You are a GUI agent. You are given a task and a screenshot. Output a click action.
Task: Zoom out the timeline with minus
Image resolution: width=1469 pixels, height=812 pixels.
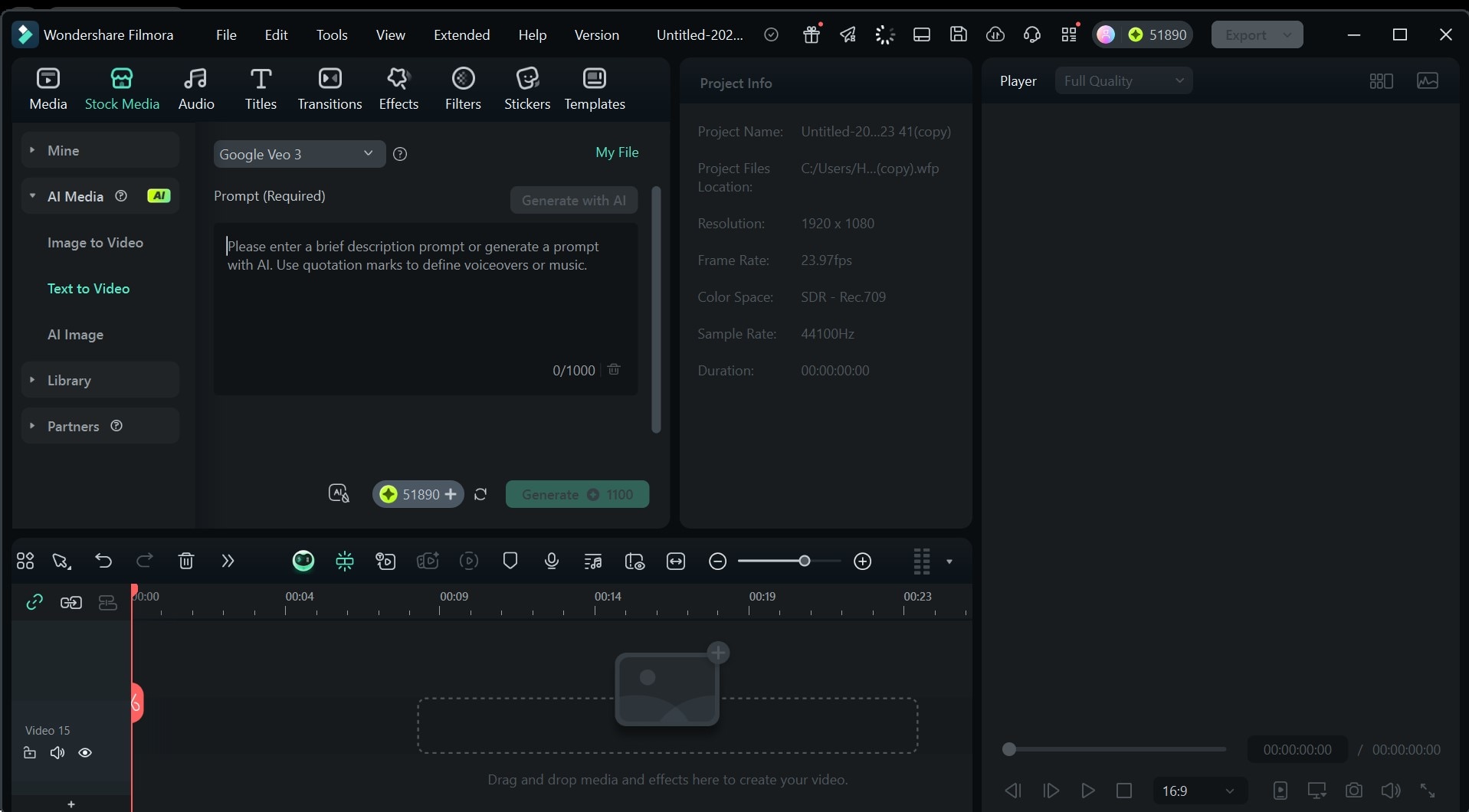(717, 562)
